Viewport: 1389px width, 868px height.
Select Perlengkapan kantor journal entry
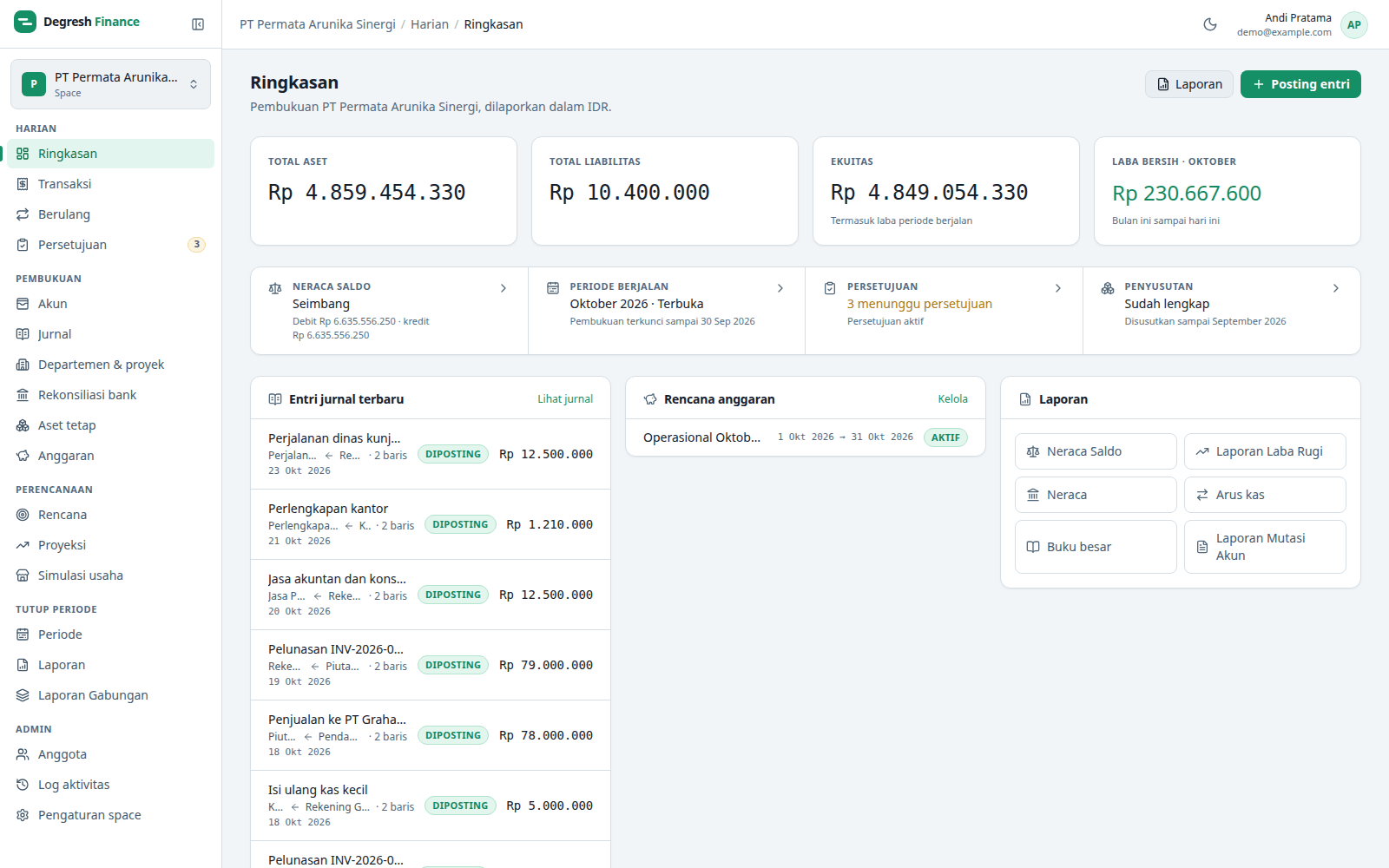point(431,524)
